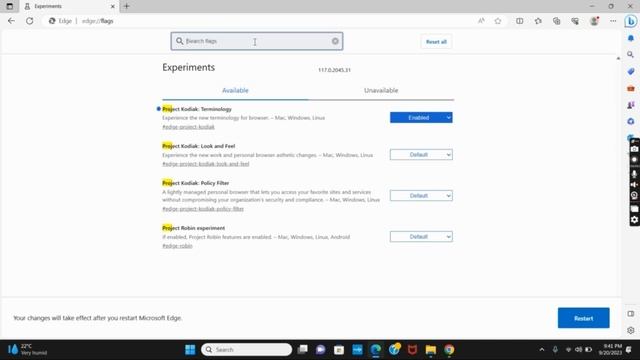Open Project Kodiak: Terminology Enabled dropdown
This screenshot has height=360, width=640.
tap(421, 118)
